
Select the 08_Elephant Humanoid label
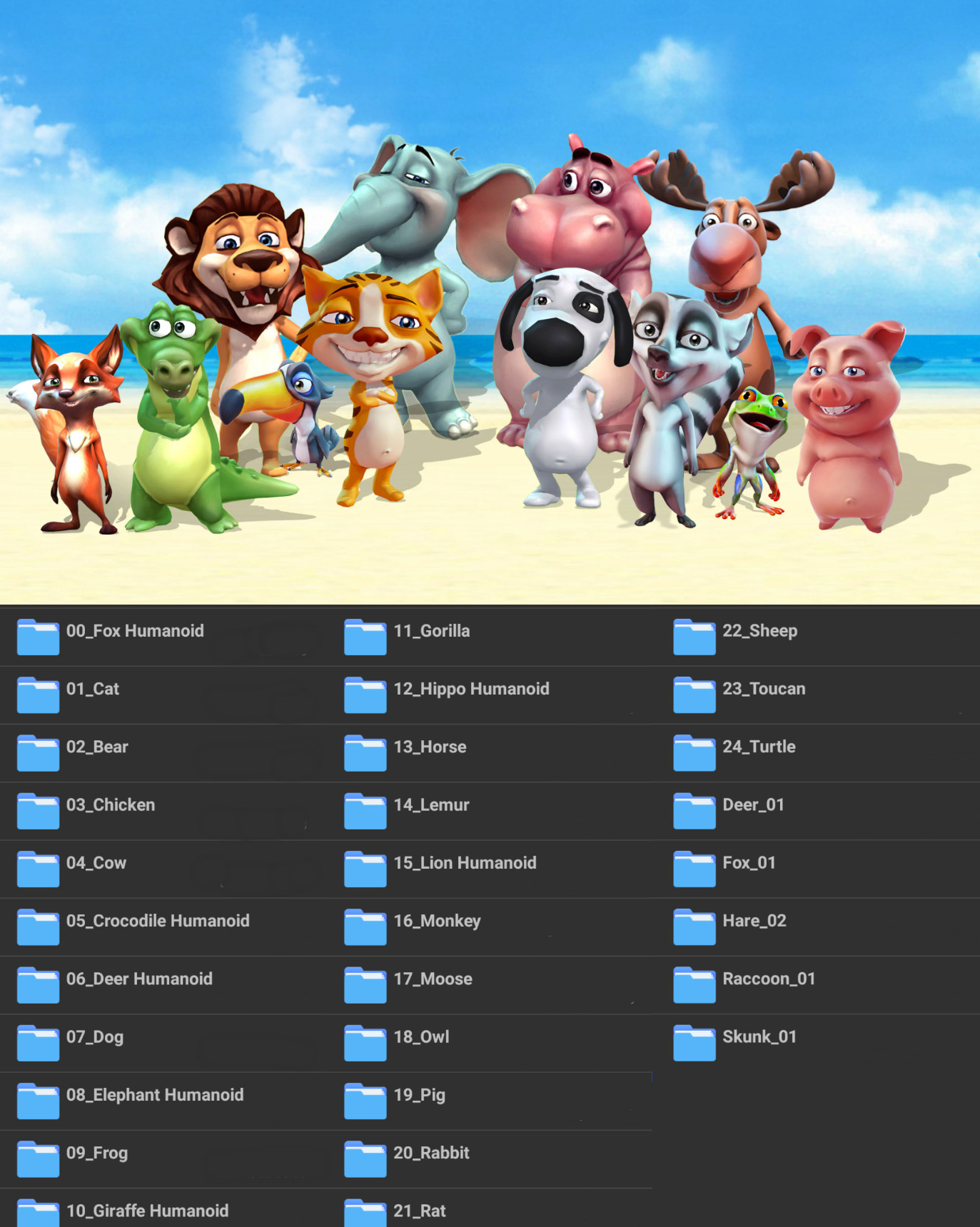[x=155, y=1095]
